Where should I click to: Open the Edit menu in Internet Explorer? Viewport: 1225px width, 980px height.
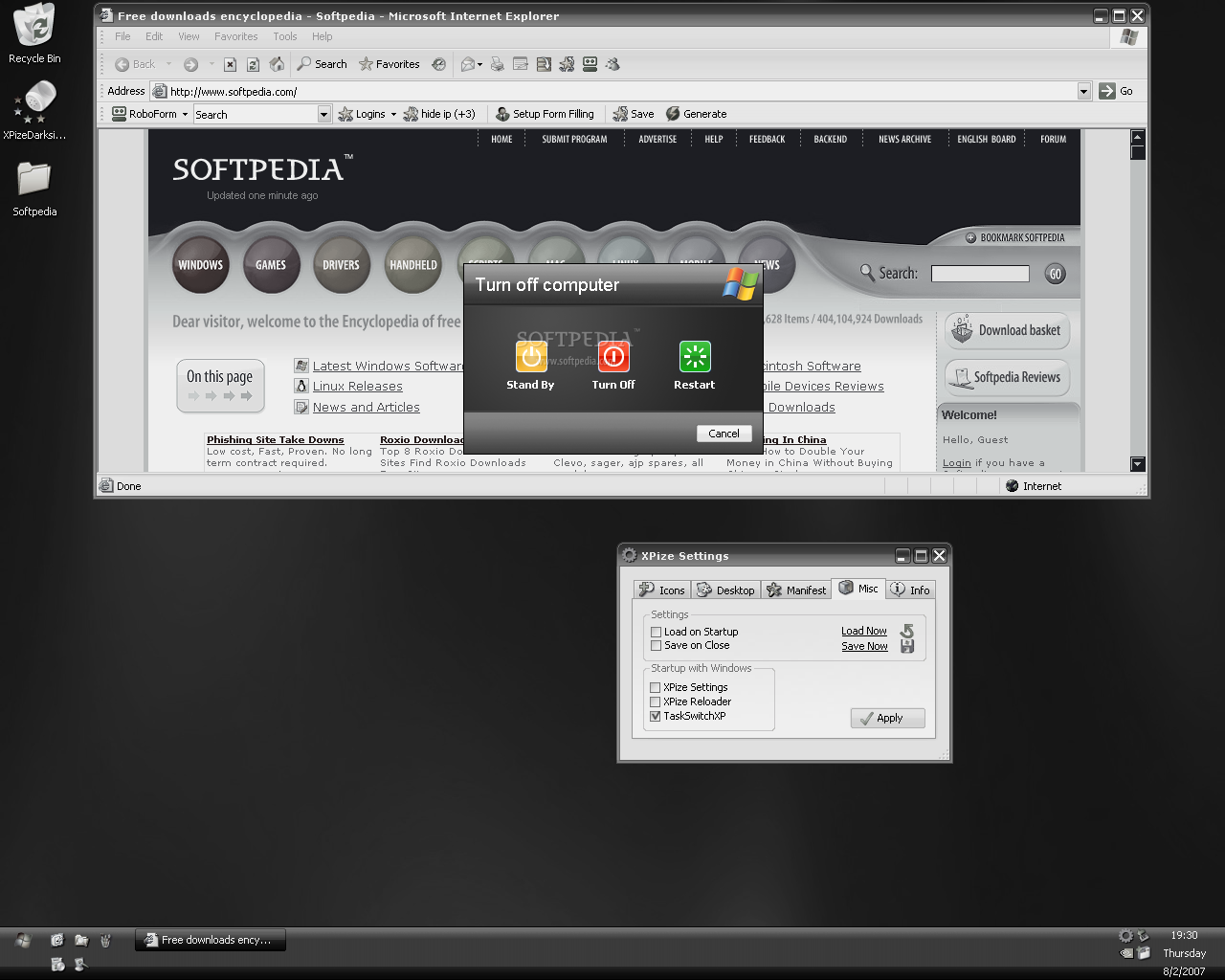click(x=154, y=36)
